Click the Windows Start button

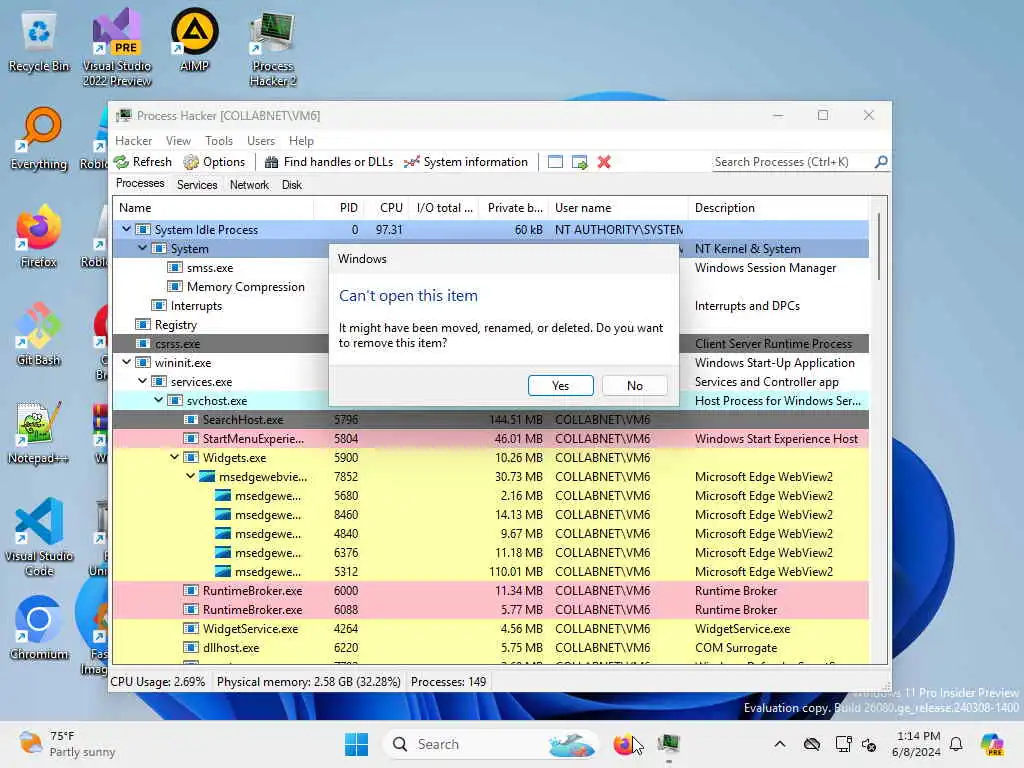click(356, 744)
